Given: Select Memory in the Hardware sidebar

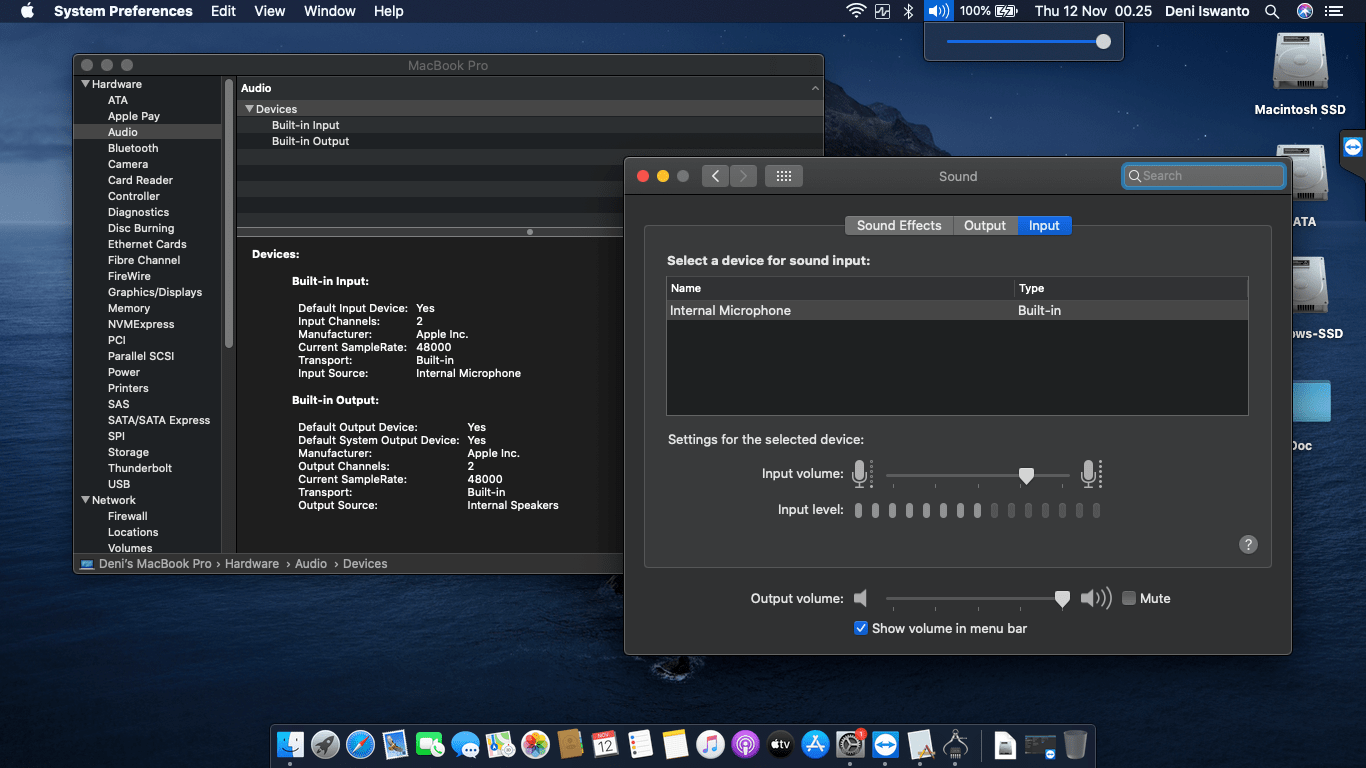Looking at the screenshot, I should (x=129, y=308).
